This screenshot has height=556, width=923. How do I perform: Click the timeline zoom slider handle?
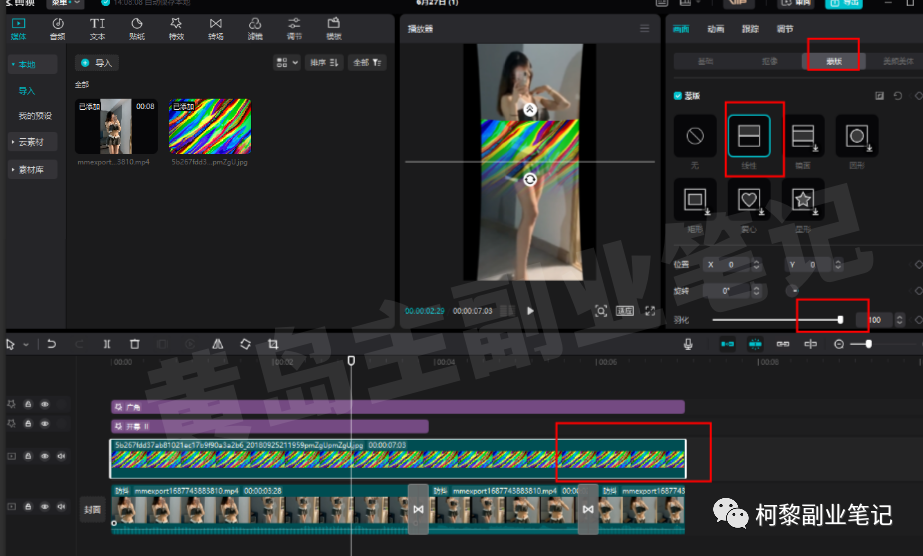[868, 344]
